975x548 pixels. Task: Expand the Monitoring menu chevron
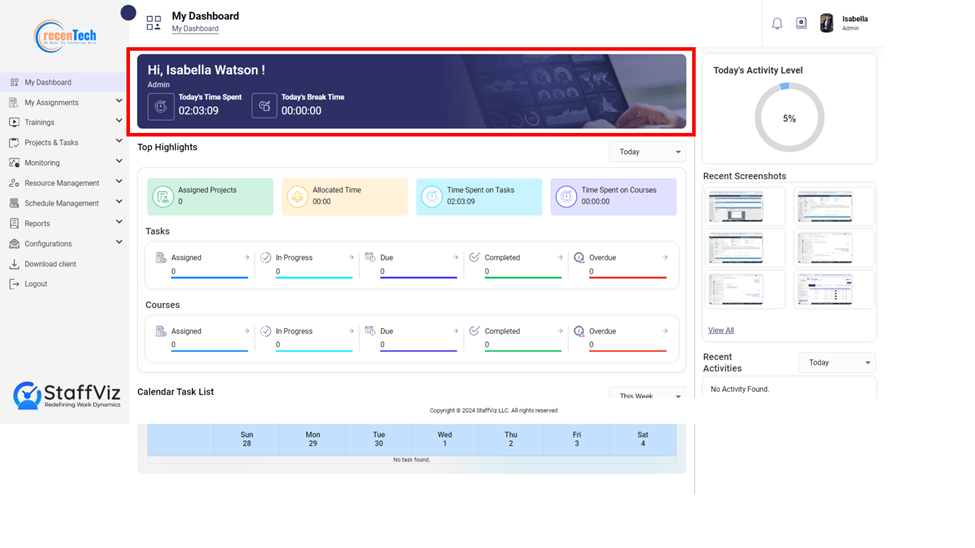point(119,161)
